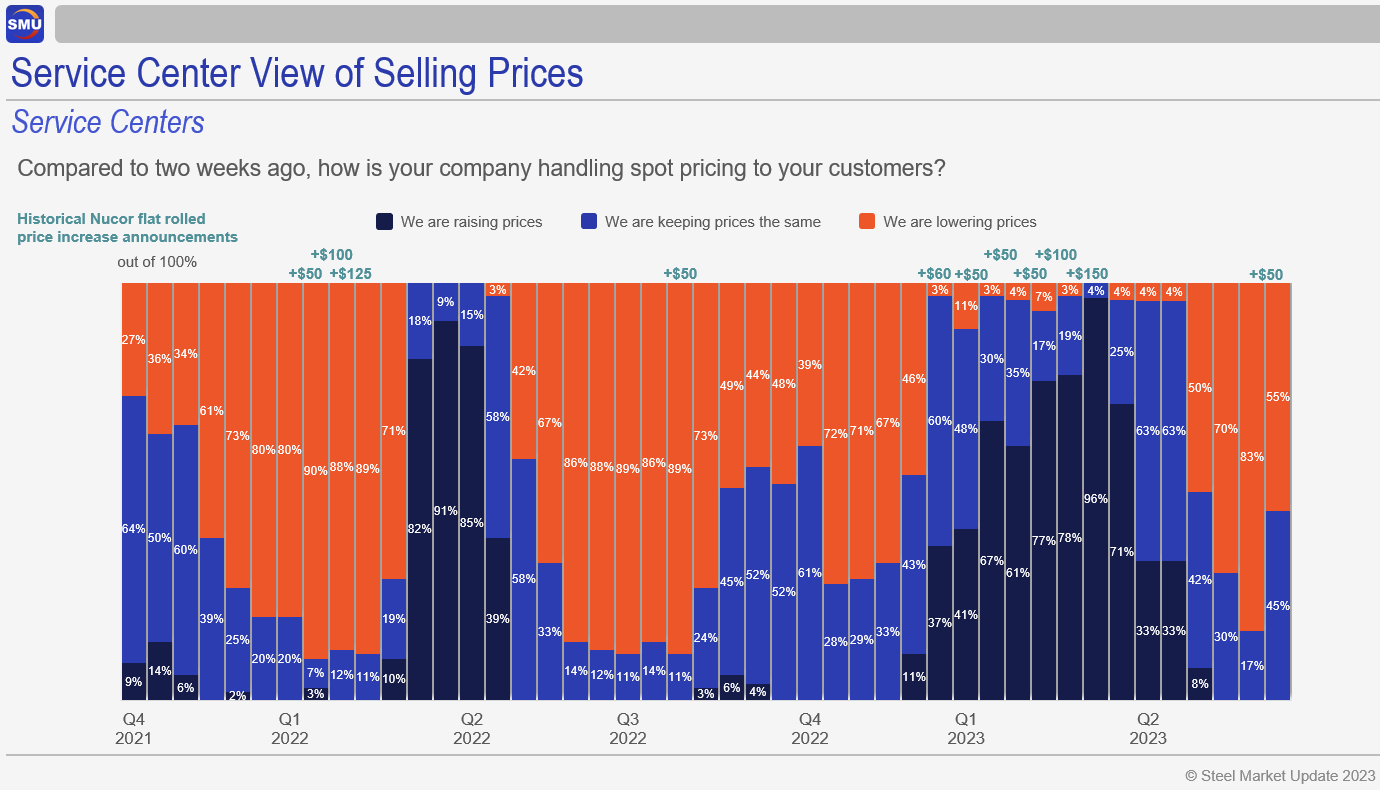Click the +$125 price increase annotation
This screenshot has width=1380, height=790.
pos(349,274)
